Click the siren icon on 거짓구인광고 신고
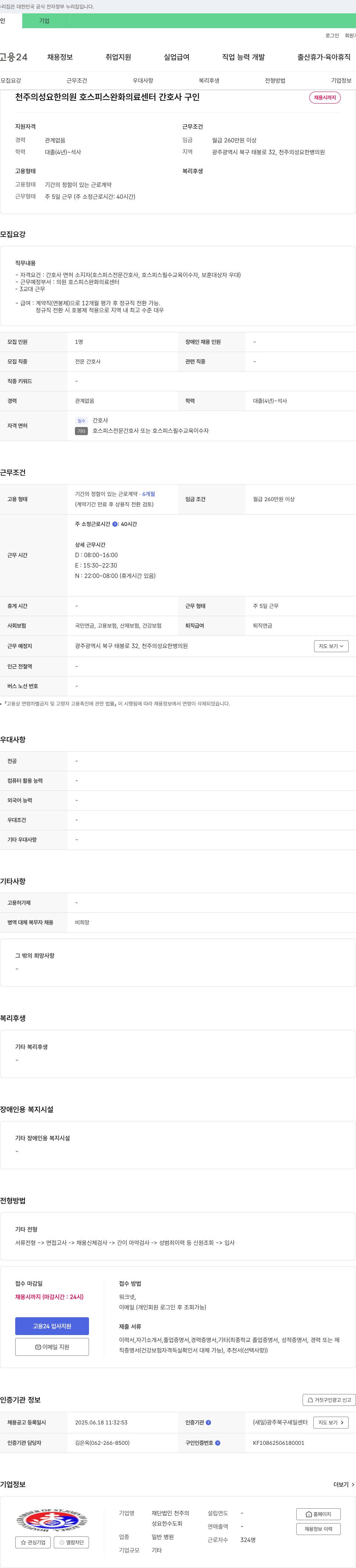356x1568 pixels. click(310, 1400)
